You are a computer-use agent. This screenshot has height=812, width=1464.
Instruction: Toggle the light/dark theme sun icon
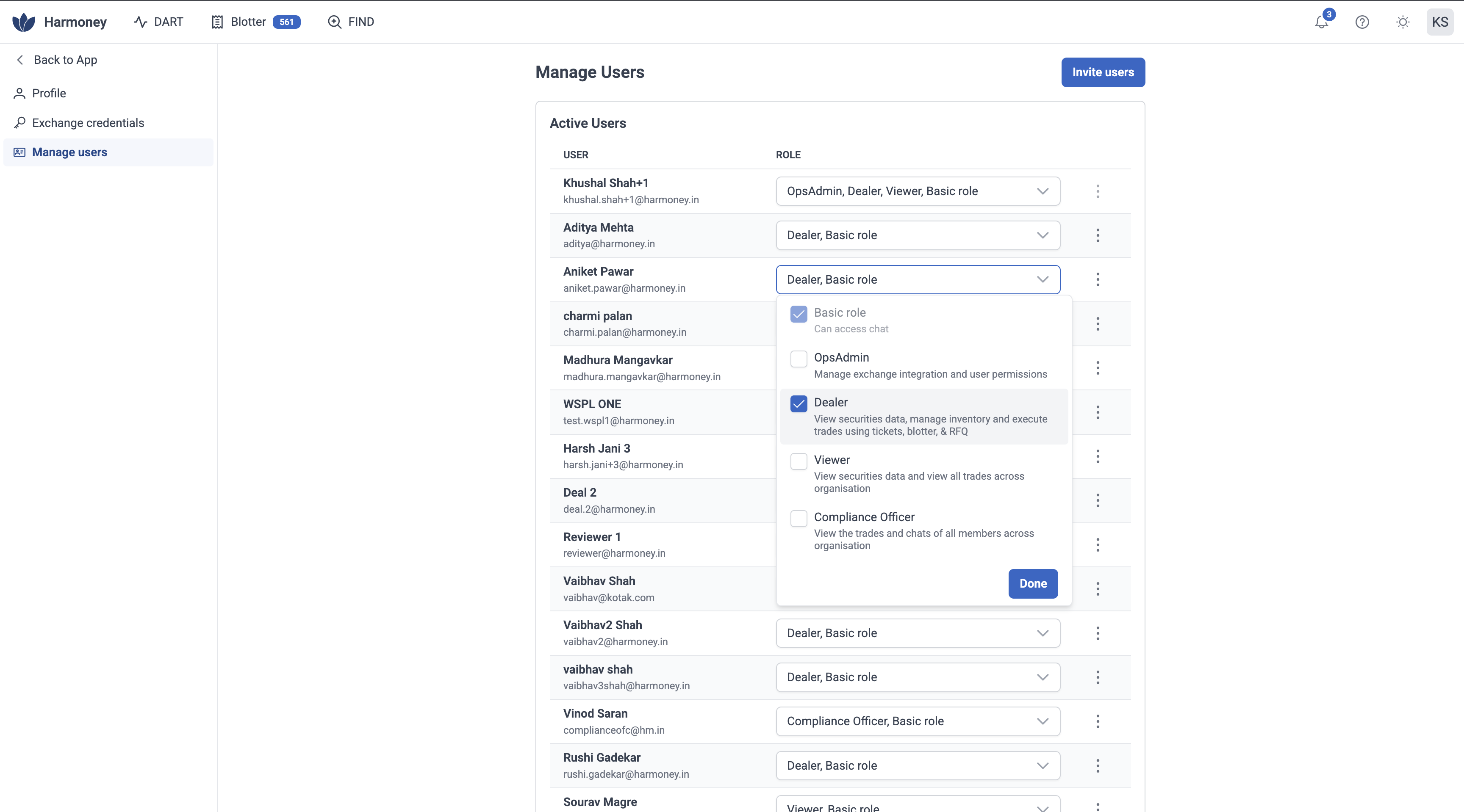coord(1403,22)
